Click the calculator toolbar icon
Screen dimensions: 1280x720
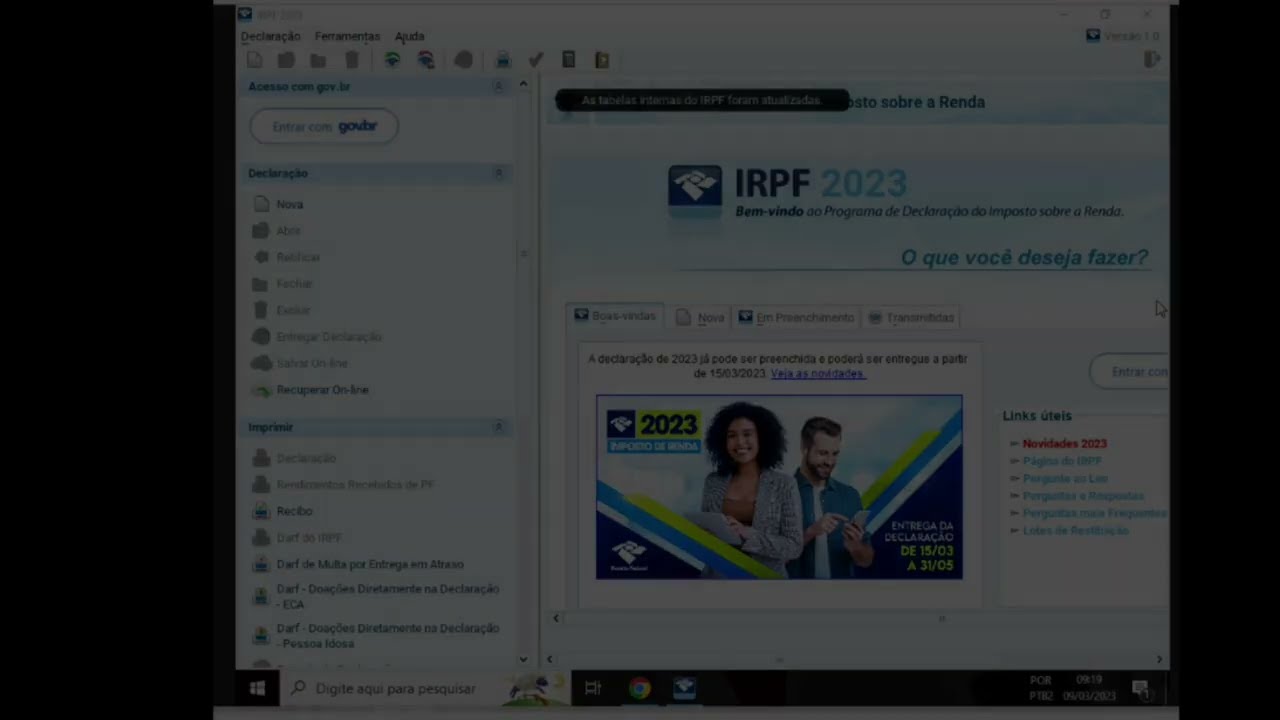click(568, 60)
